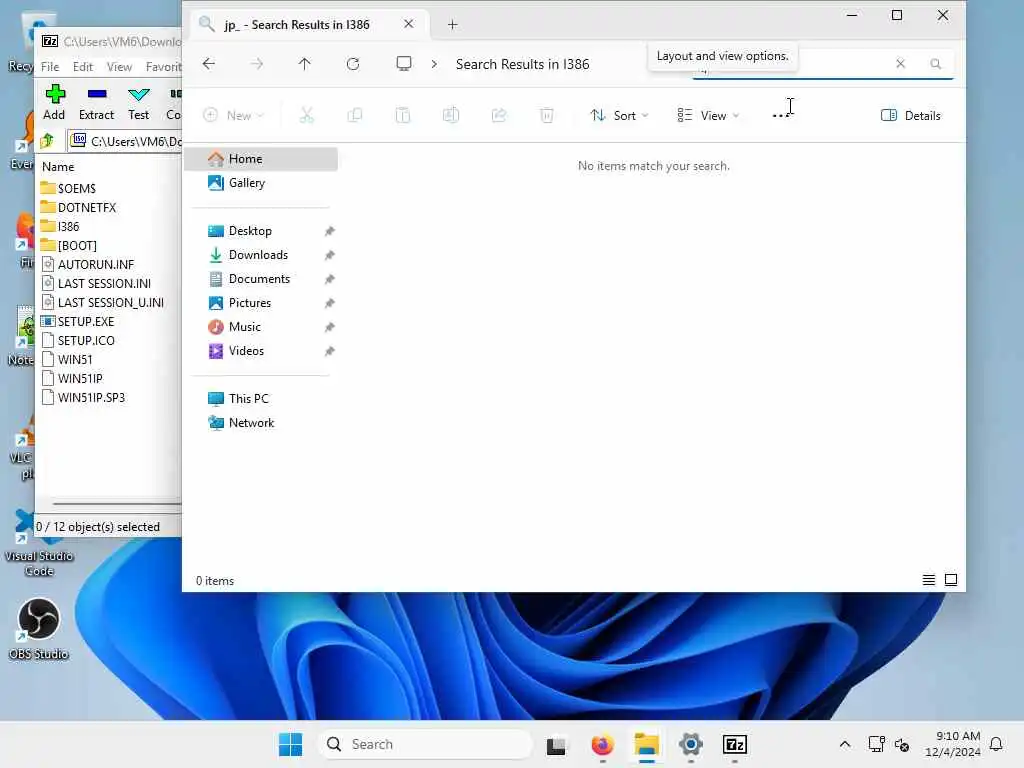Click the Extract button in 7-Zip
Image resolution: width=1024 pixels, height=768 pixels.
[97, 102]
